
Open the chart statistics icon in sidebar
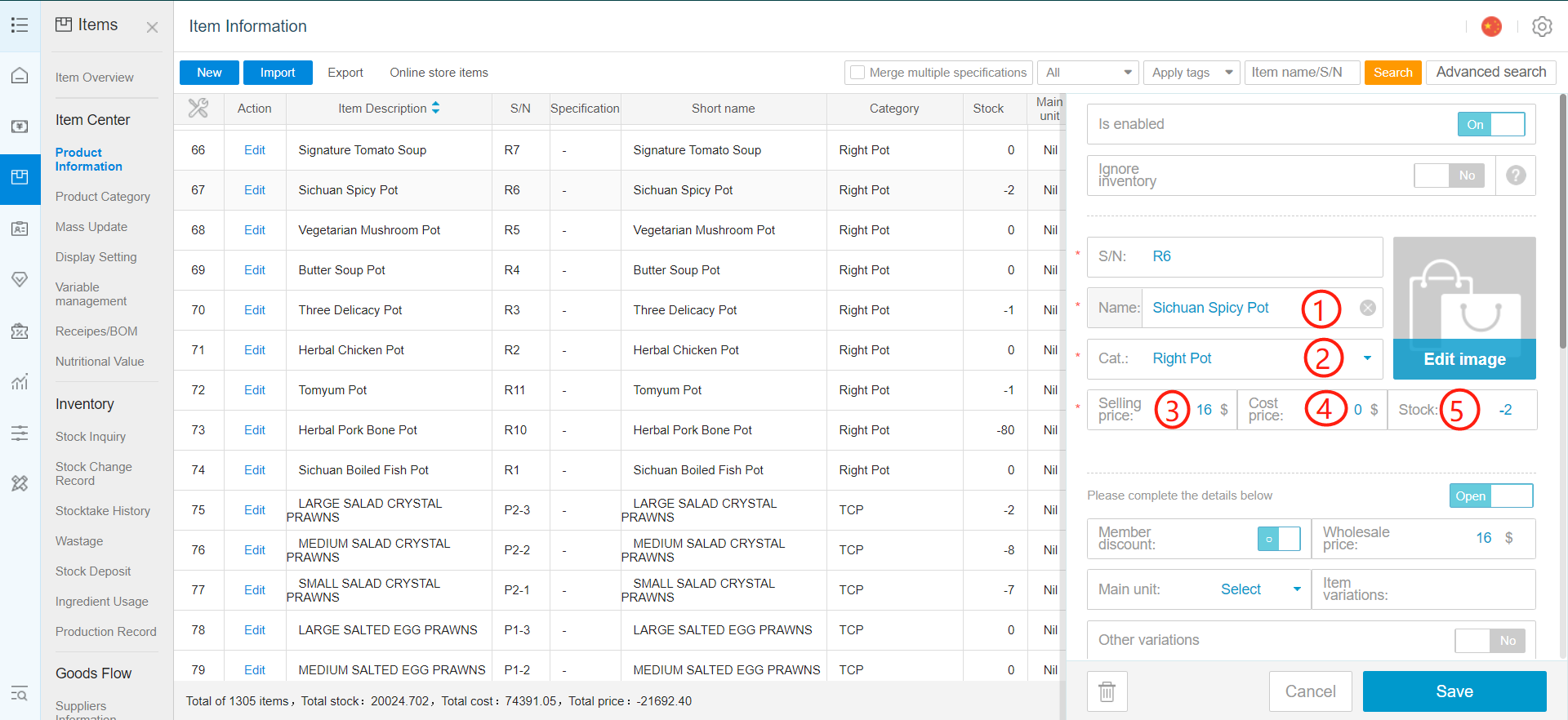pyautogui.click(x=20, y=381)
